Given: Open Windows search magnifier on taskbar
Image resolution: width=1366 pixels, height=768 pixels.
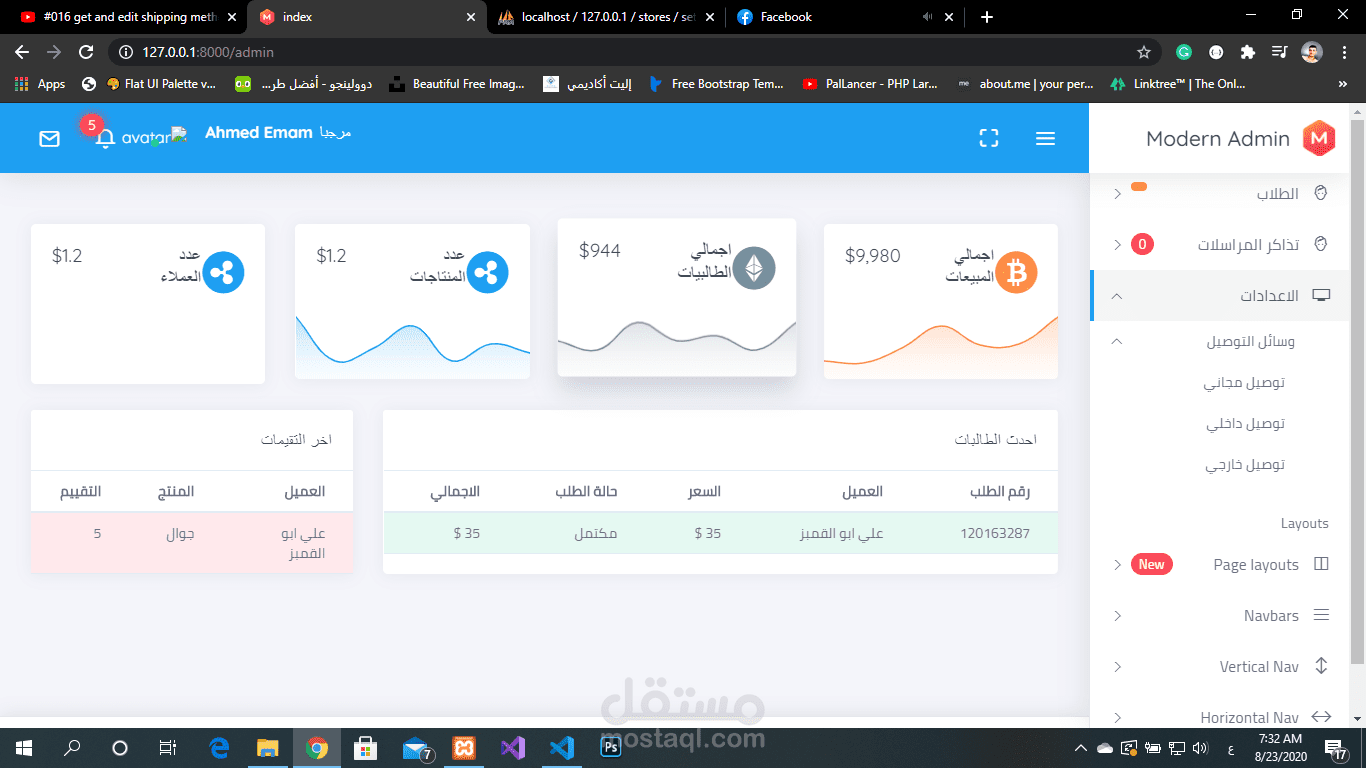Looking at the screenshot, I should click(x=72, y=748).
